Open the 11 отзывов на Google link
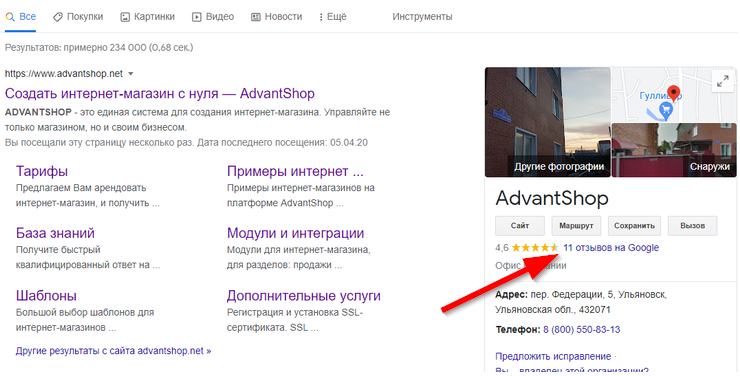Image resolution: width=740 pixels, height=376 pixels. coord(611,248)
